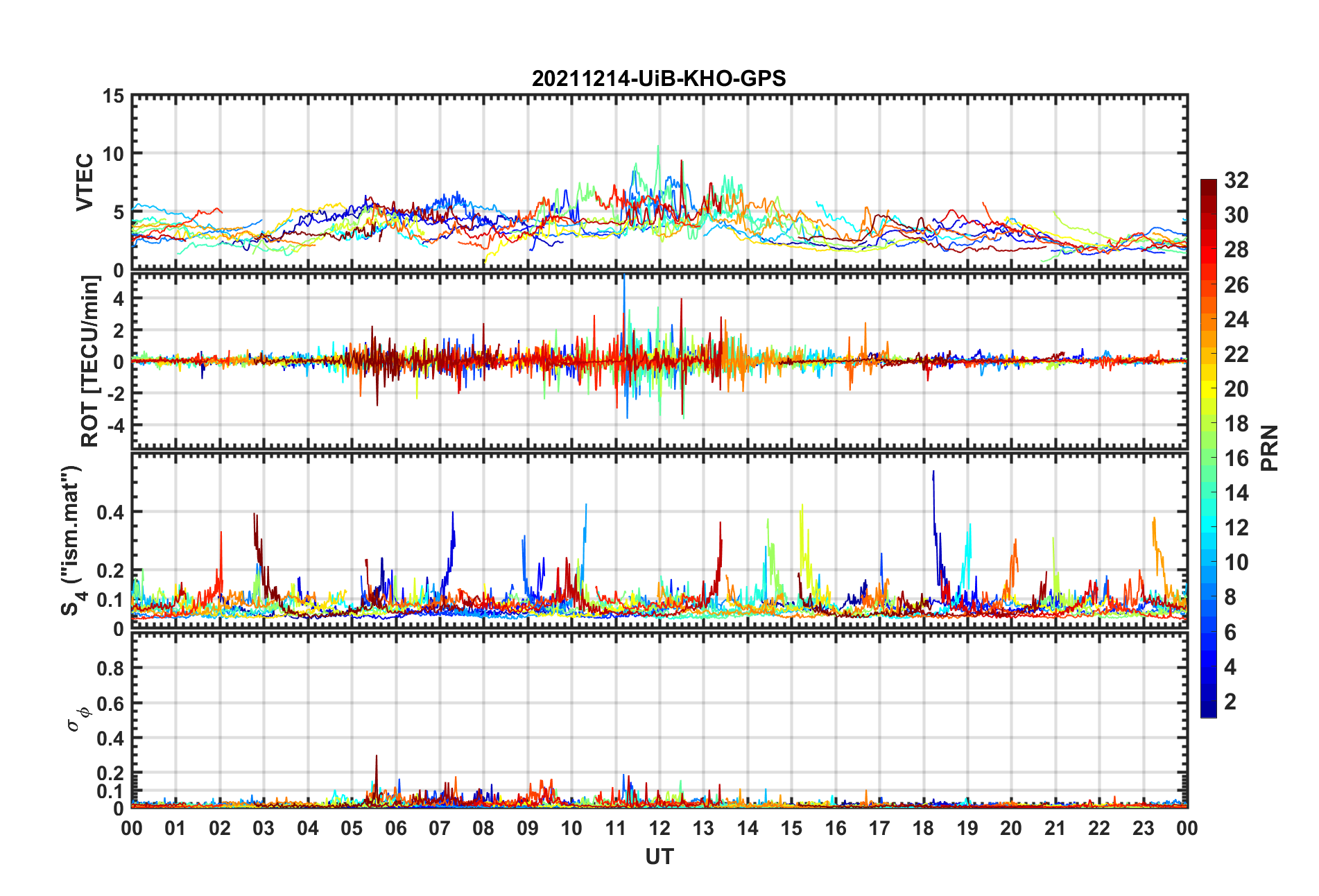Click the "05" hour tick on the UT axis

(x=352, y=828)
